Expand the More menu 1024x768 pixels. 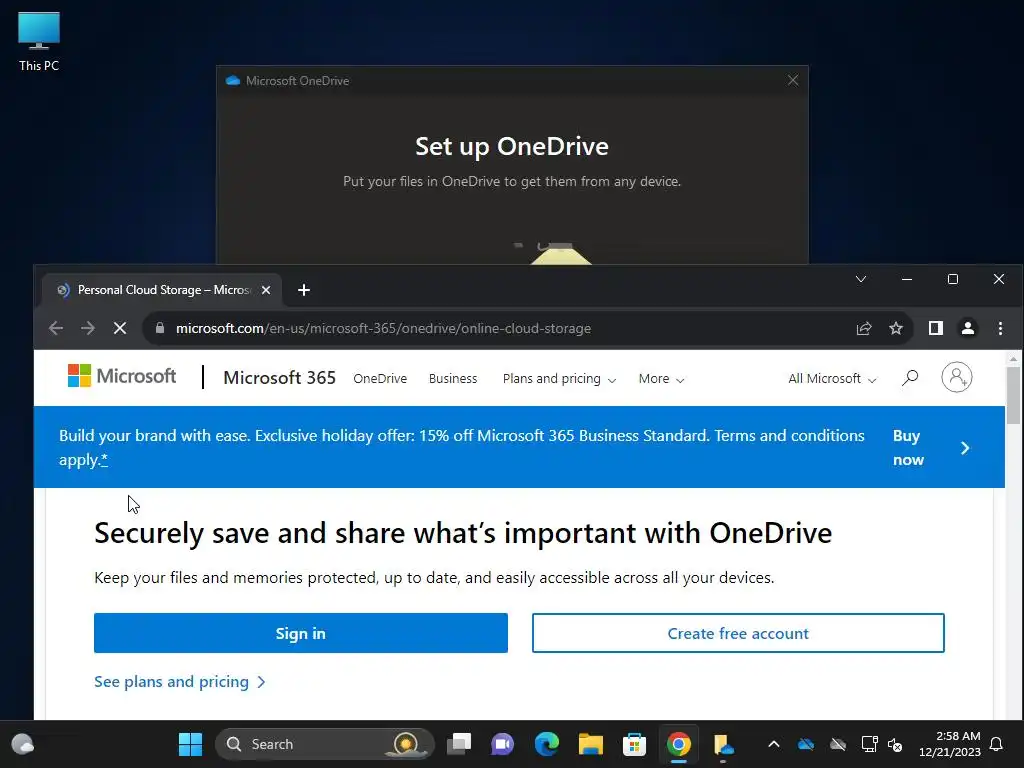(661, 379)
